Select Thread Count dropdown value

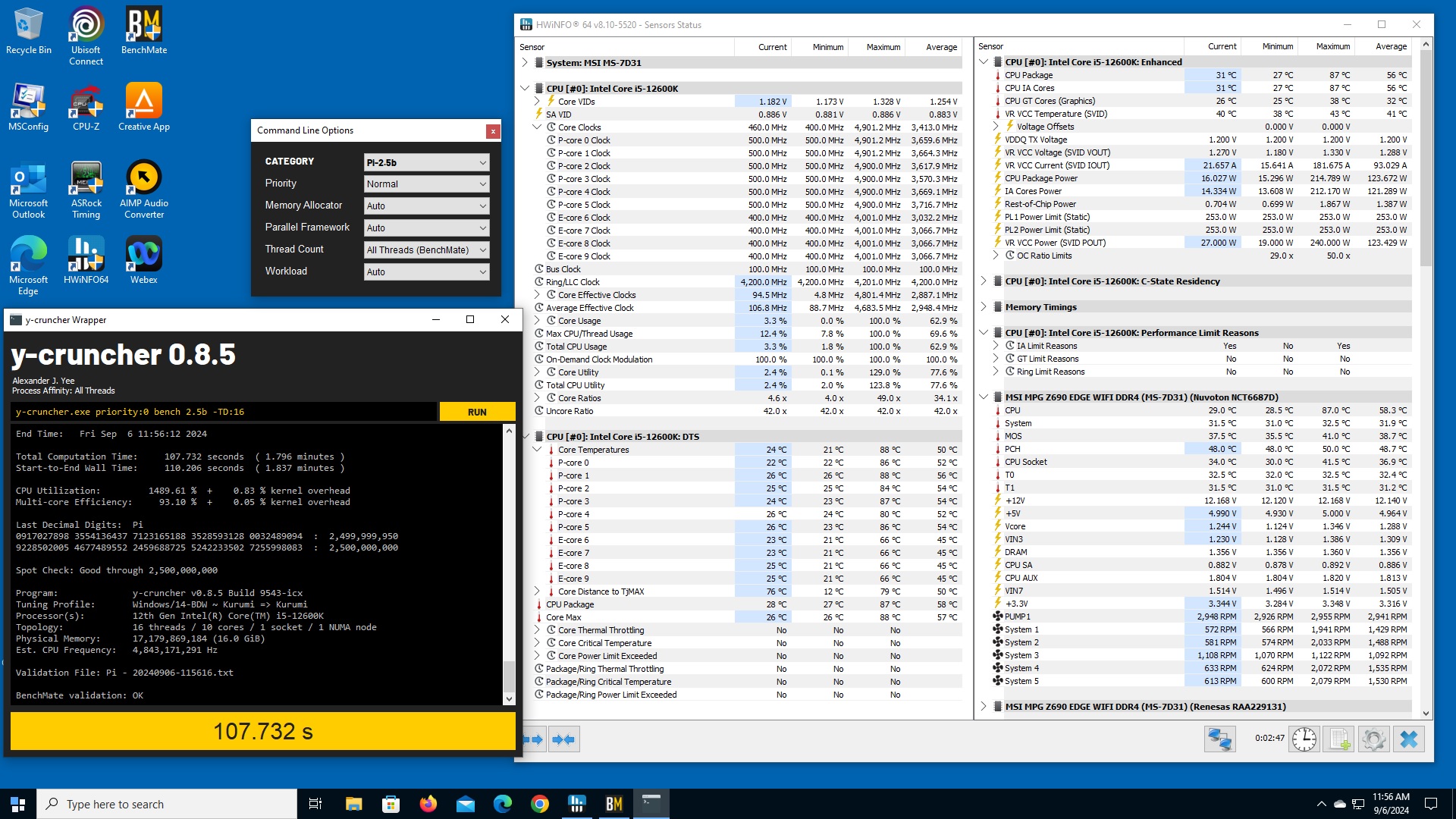click(x=425, y=249)
